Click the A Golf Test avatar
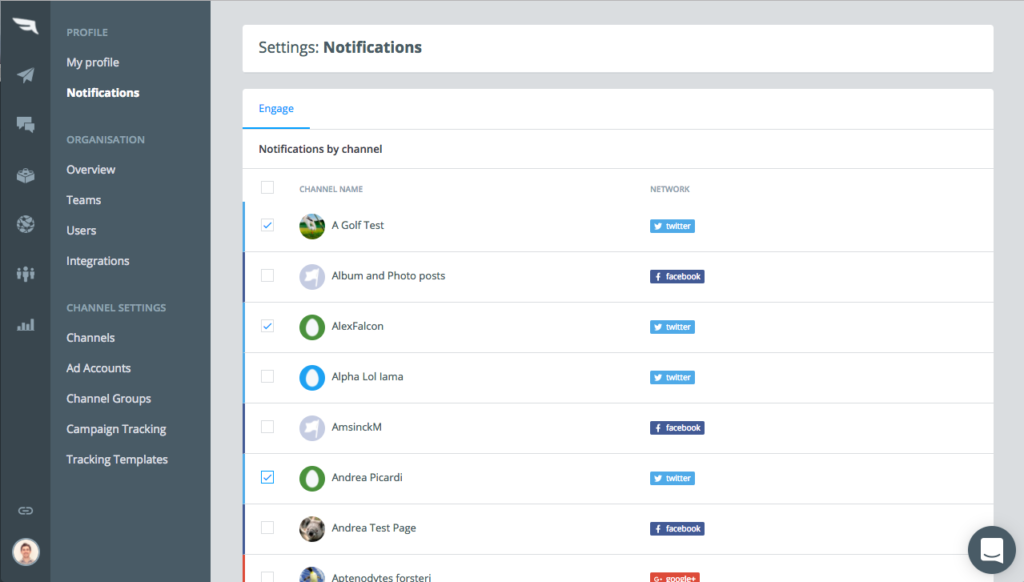Image resolution: width=1024 pixels, height=582 pixels. (x=312, y=226)
